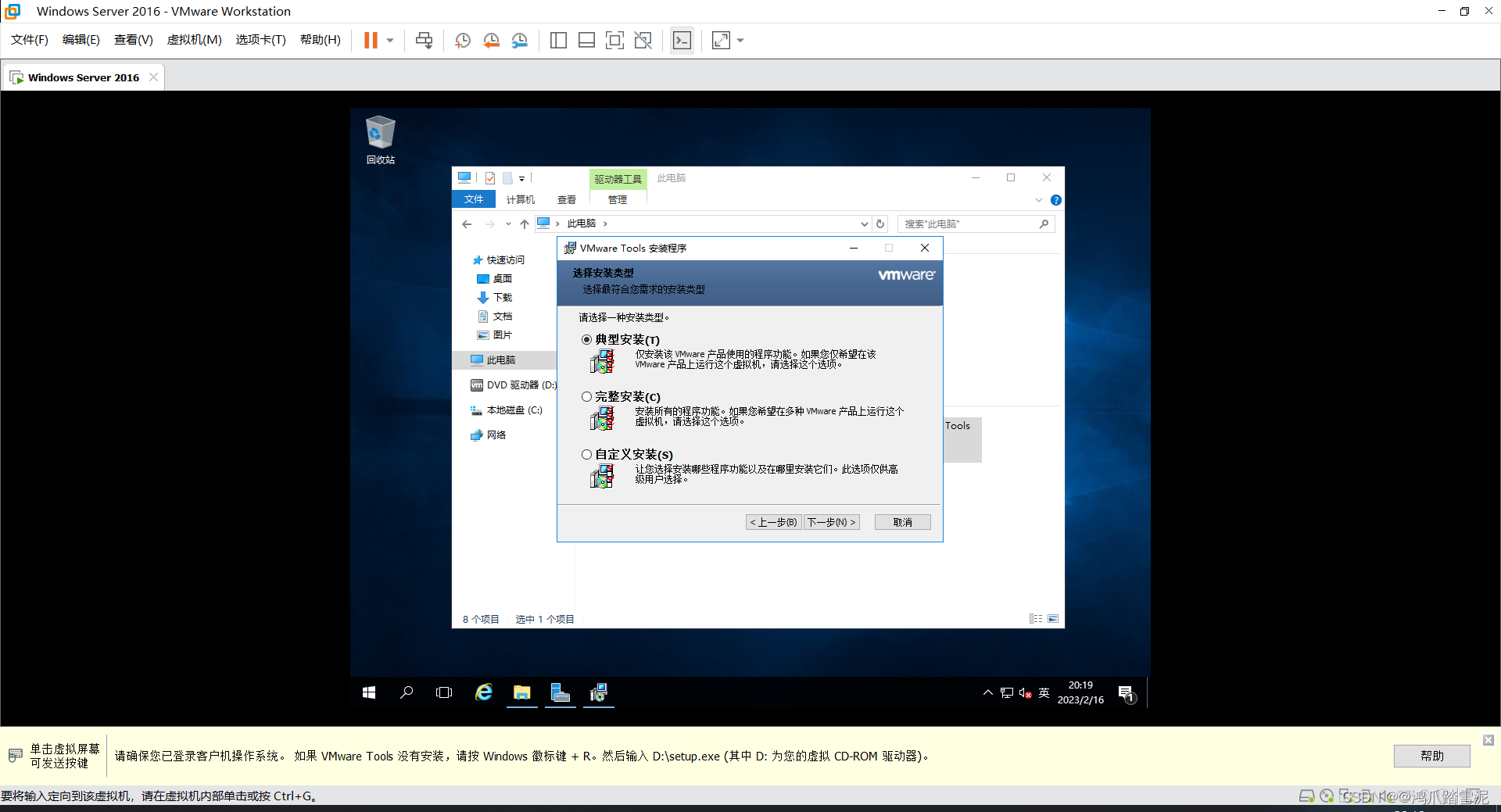Open the 编辑(E) menu
The width and height of the screenshot is (1501, 812).
coord(81,40)
